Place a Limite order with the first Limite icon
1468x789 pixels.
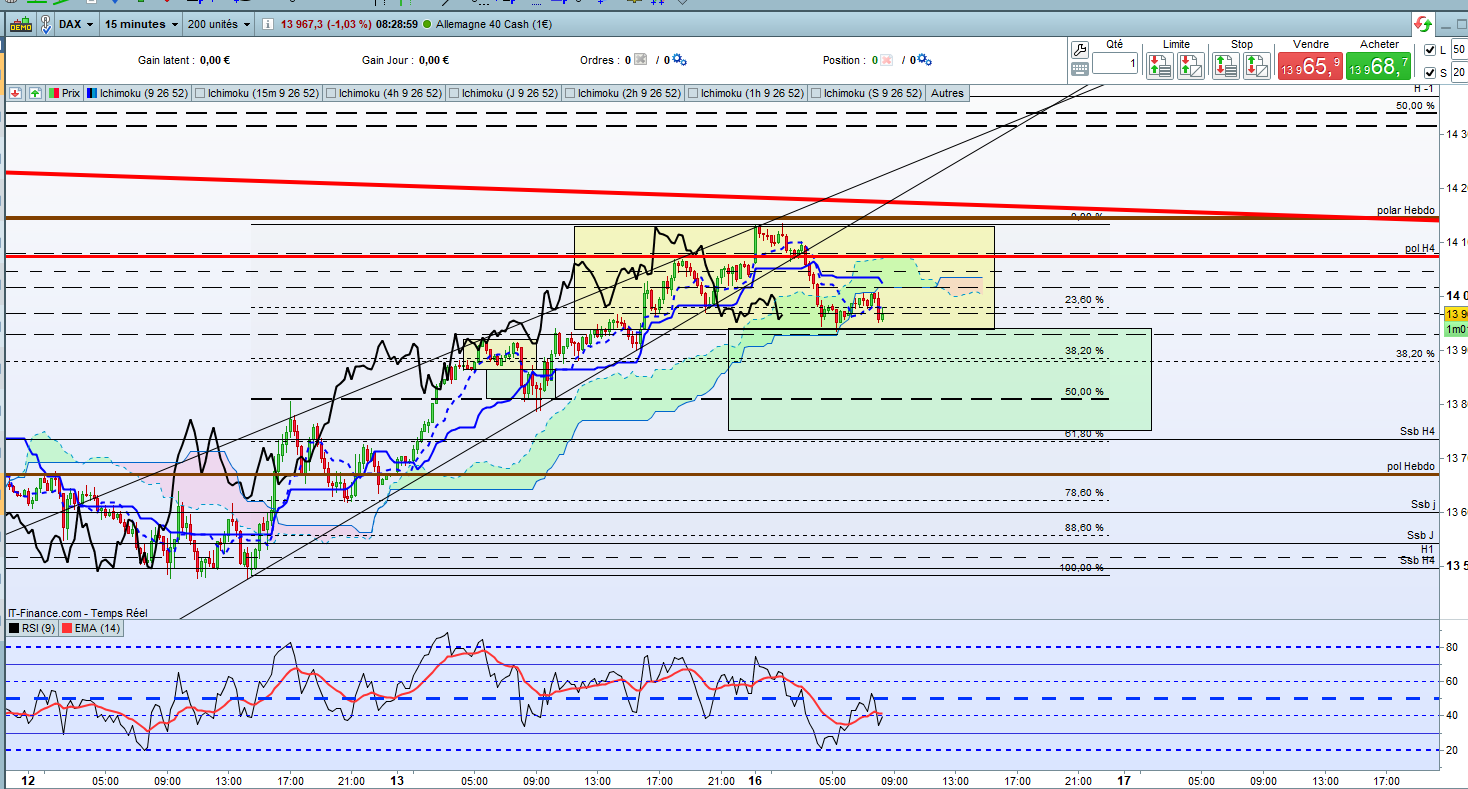[1160, 66]
